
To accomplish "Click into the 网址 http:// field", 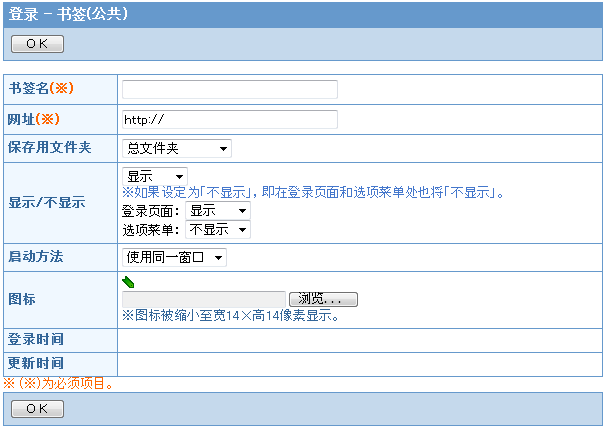I will tap(229, 120).
